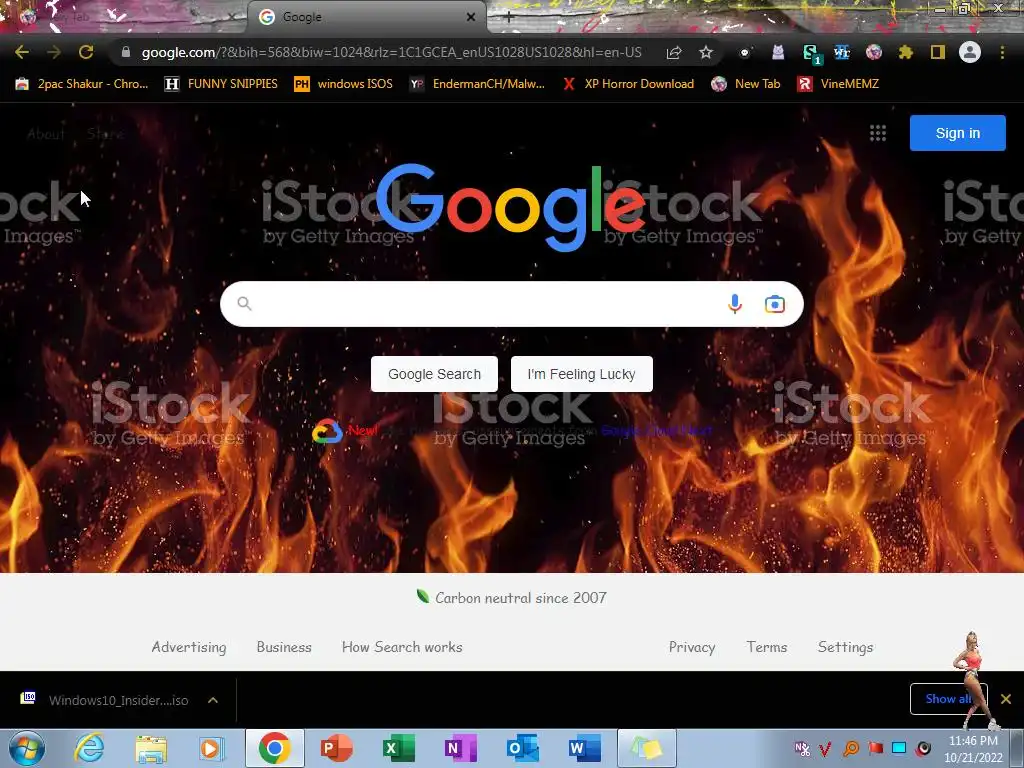Click the address bar URL
The image size is (1024, 768).
[391, 52]
